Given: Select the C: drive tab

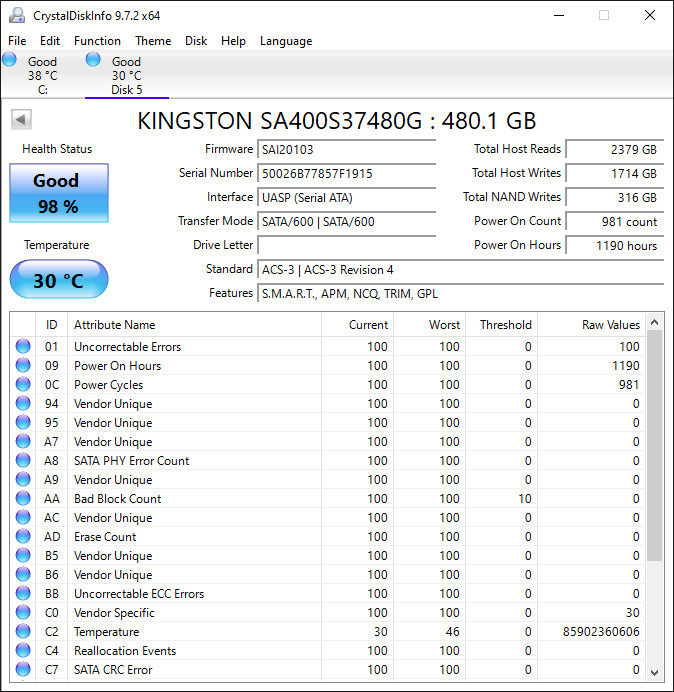Looking at the screenshot, I should point(42,75).
